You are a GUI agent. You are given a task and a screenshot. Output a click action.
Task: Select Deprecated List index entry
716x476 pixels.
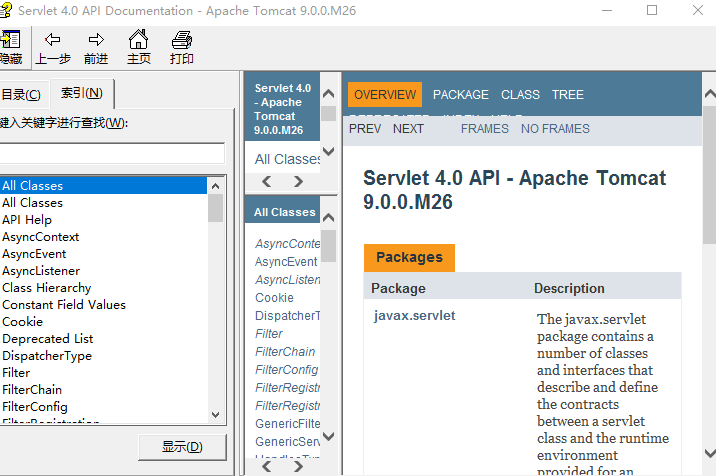[47, 339]
